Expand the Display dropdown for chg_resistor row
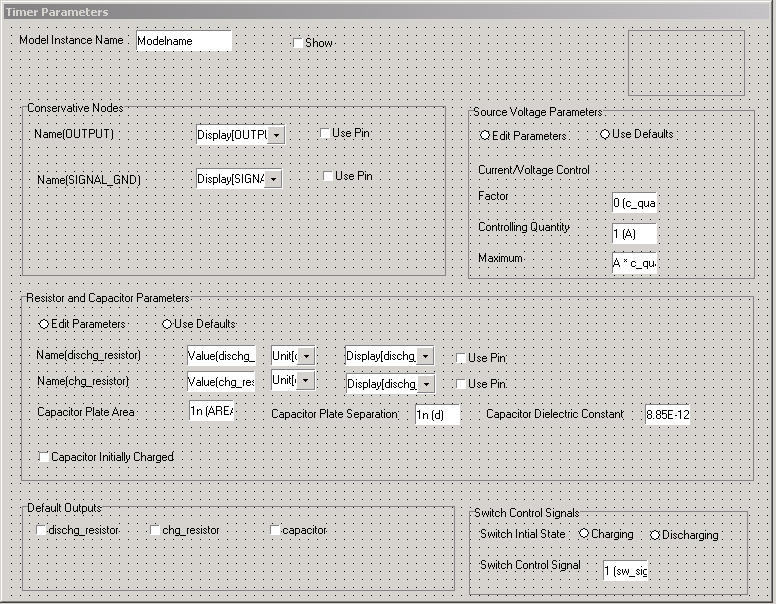This screenshot has height=604, width=776. [426, 384]
